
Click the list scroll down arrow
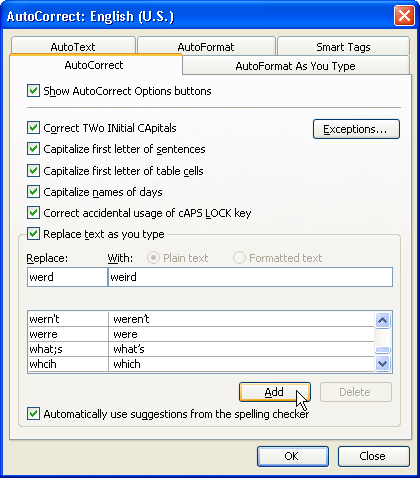[x=382, y=363]
